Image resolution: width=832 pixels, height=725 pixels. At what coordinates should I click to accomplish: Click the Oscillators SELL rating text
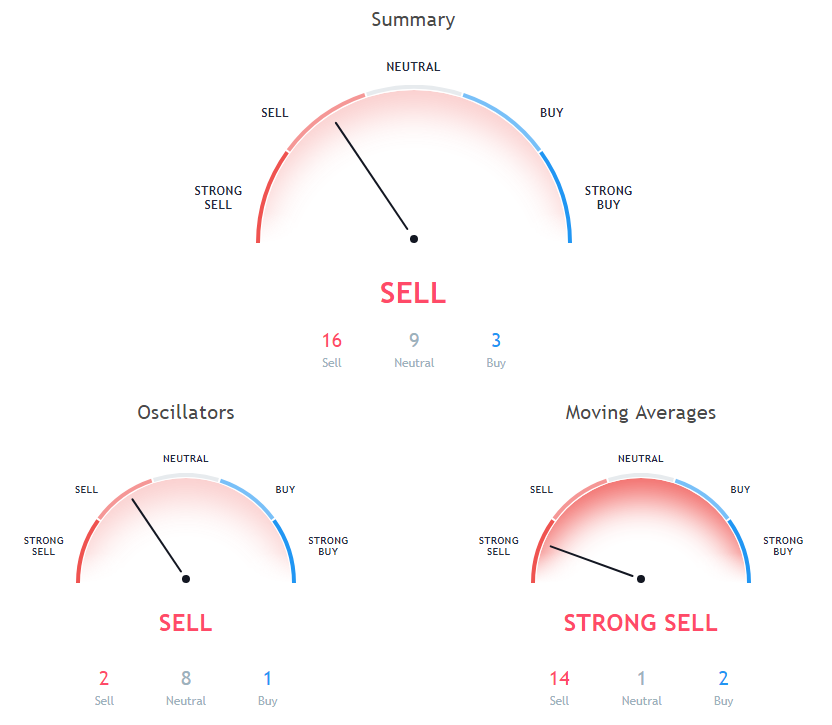click(185, 623)
